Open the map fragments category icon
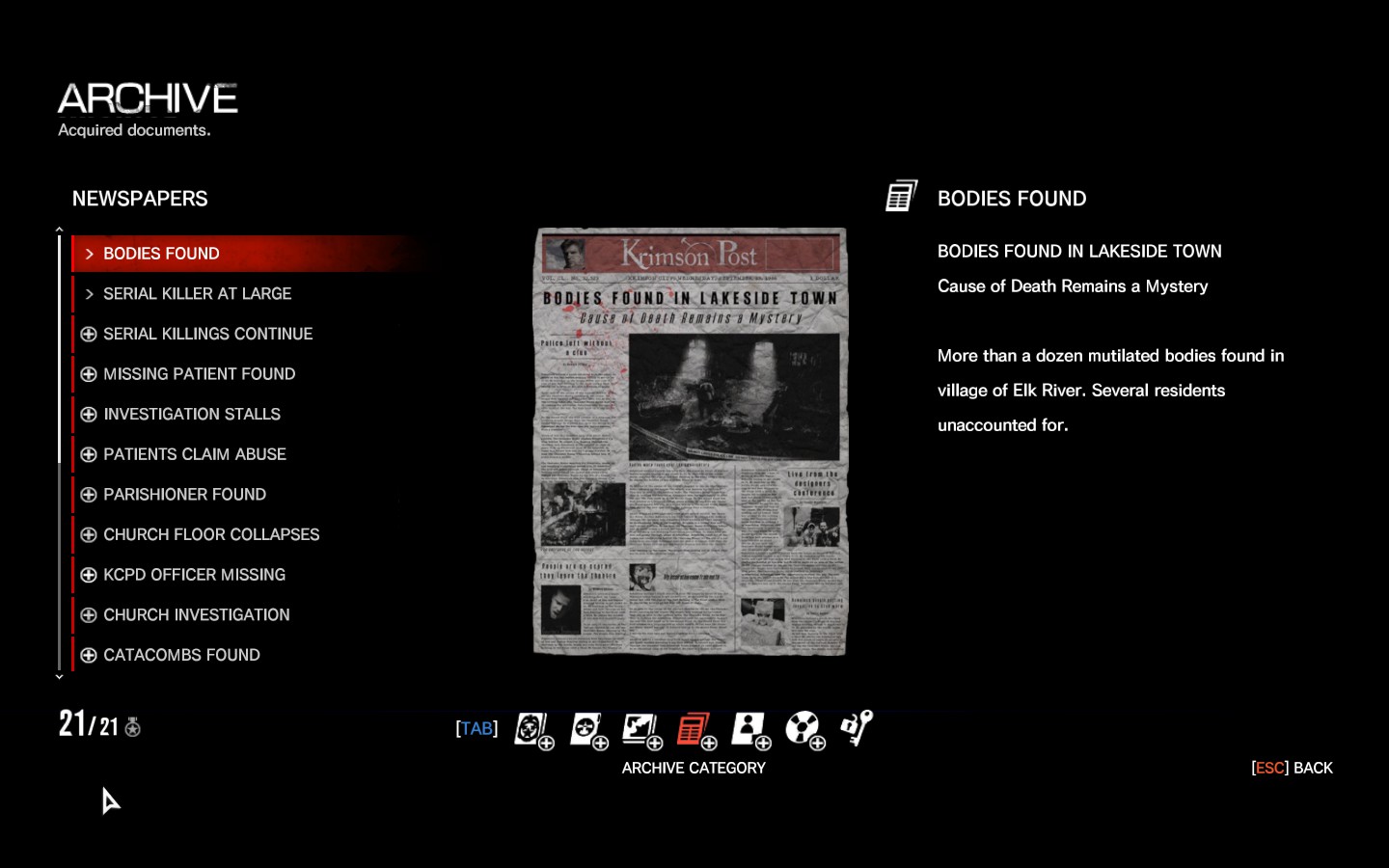The width and height of the screenshot is (1389, 868). click(640, 729)
